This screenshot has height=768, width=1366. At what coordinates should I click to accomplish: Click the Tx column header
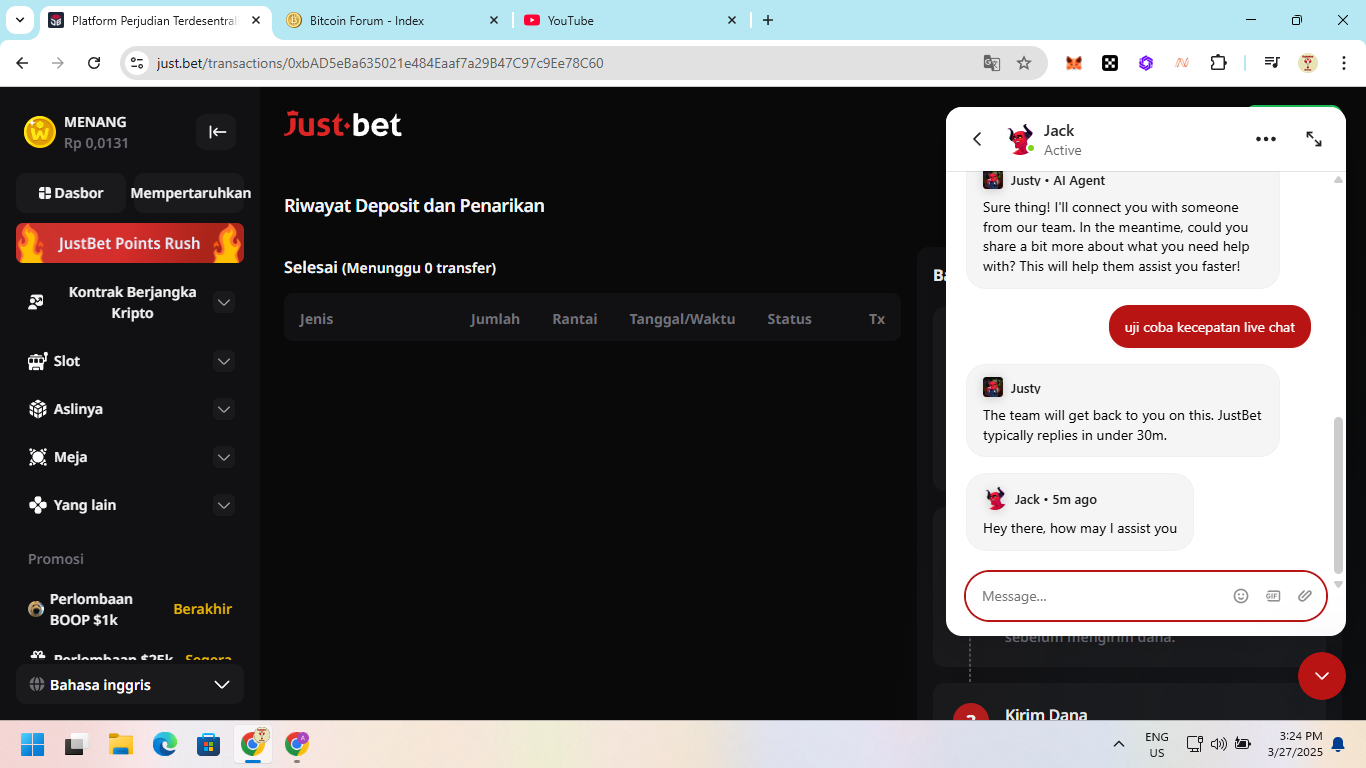[877, 319]
